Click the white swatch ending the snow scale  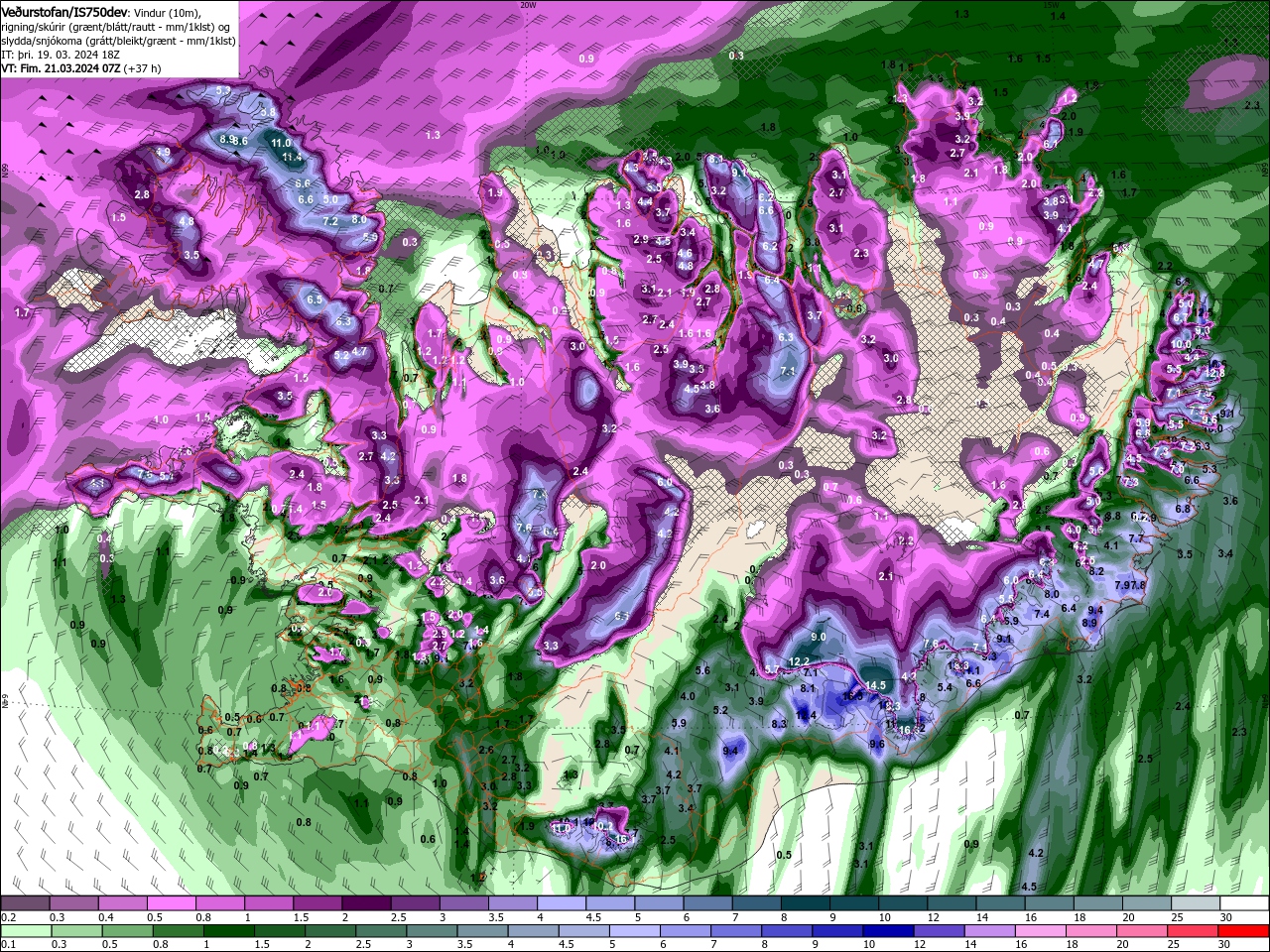coord(1244,903)
